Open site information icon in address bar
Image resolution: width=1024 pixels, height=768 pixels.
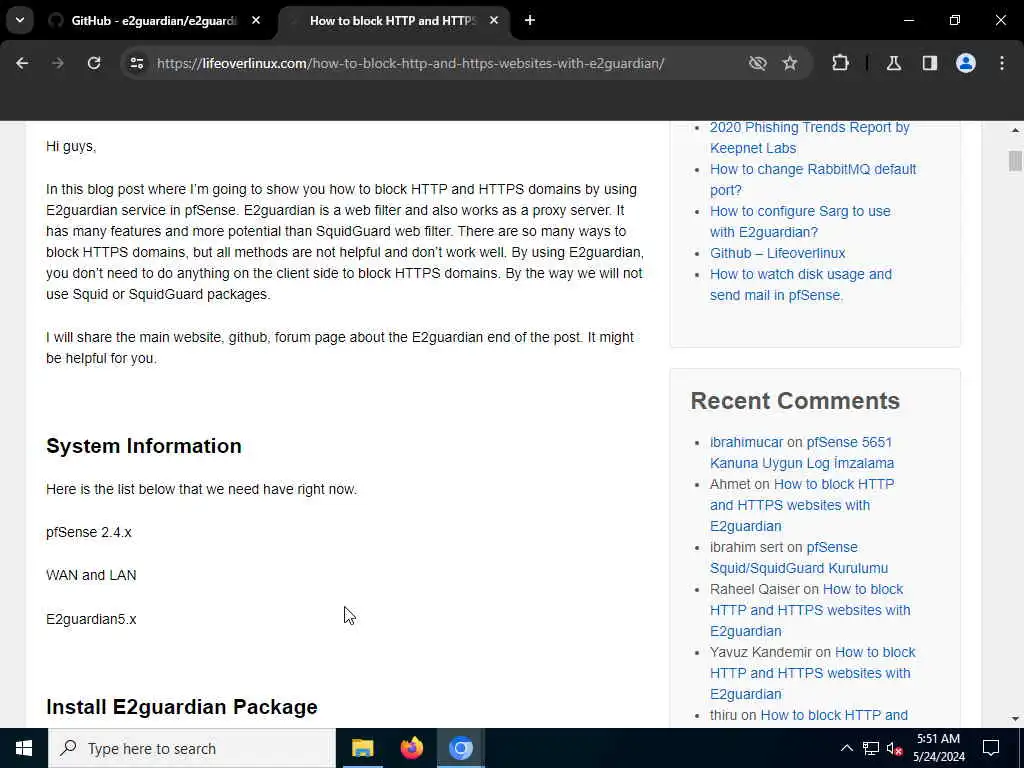136,63
